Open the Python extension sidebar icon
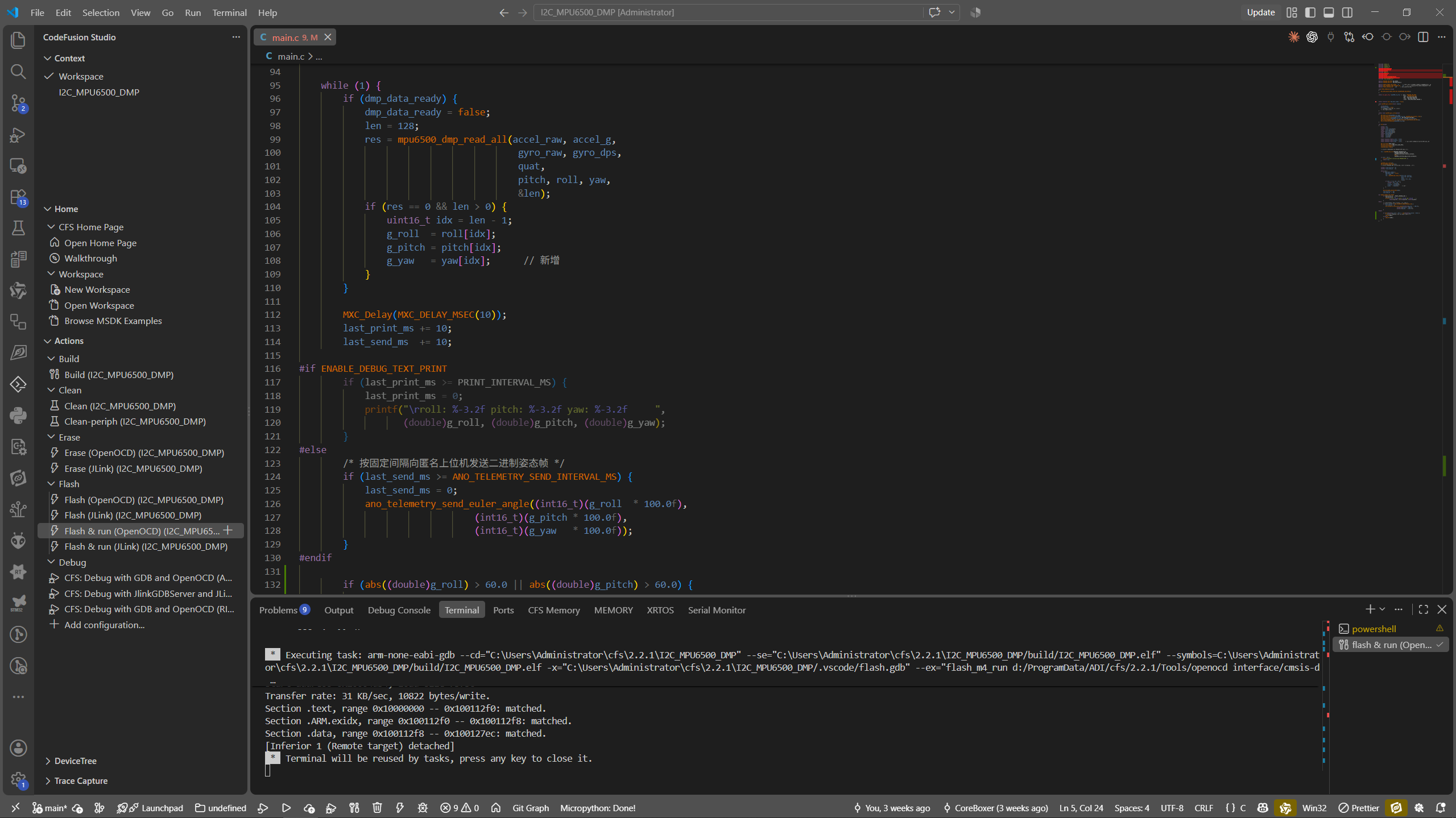Viewport: 1456px width, 818px height. coord(18,416)
